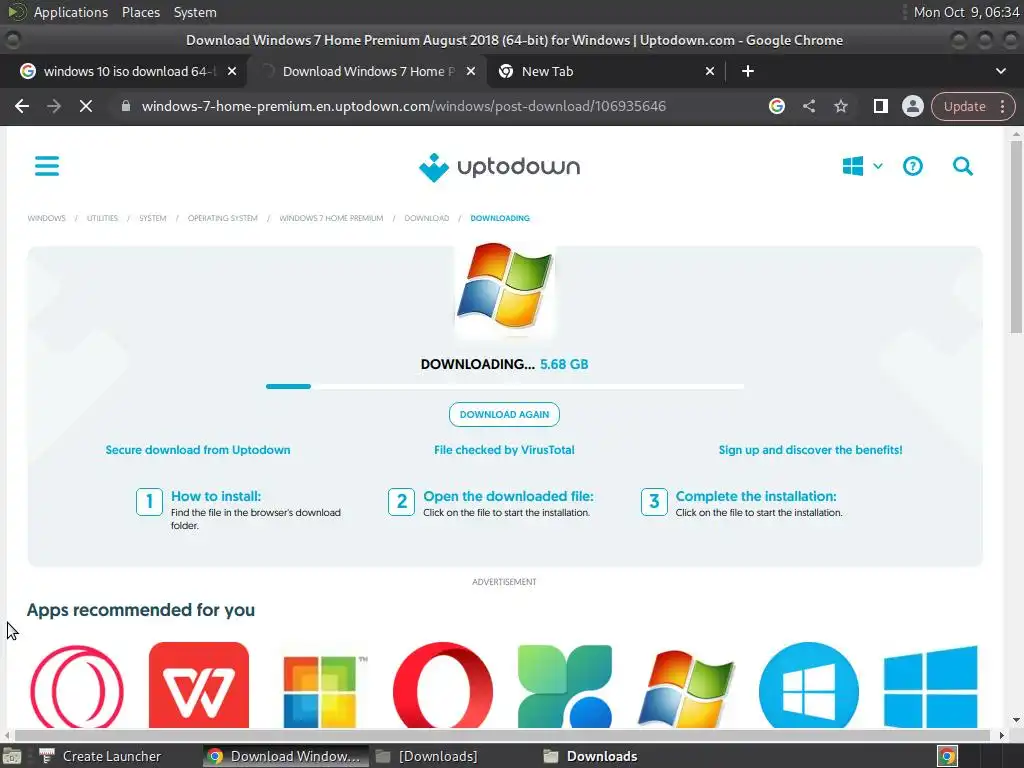Open the Places menu
The height and width of the screenshot is (768, 1024).
(140, 12)
